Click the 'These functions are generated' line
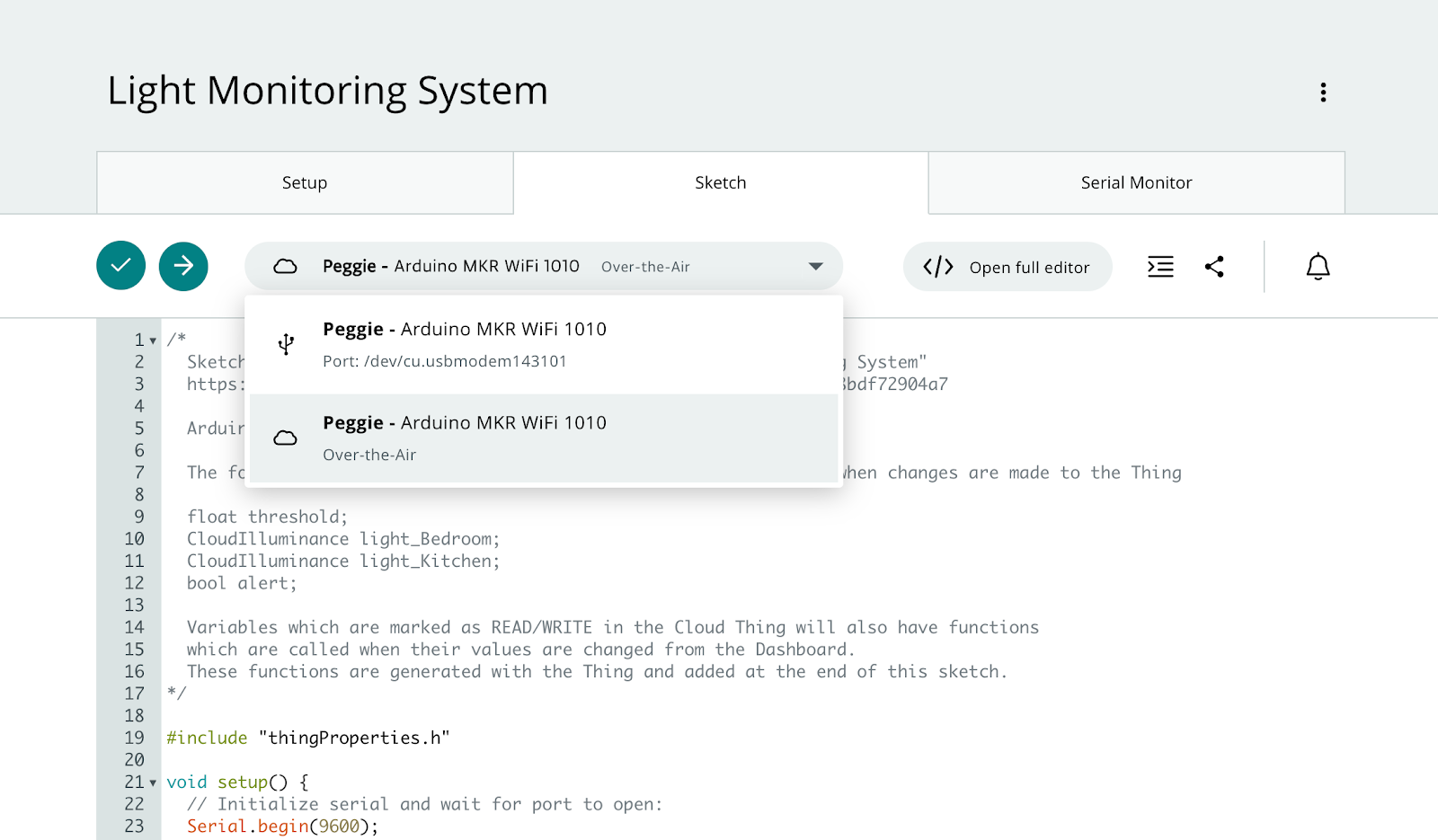This screenshot has width=1438, height=840. pyautogui.click(x=597, y=671)
